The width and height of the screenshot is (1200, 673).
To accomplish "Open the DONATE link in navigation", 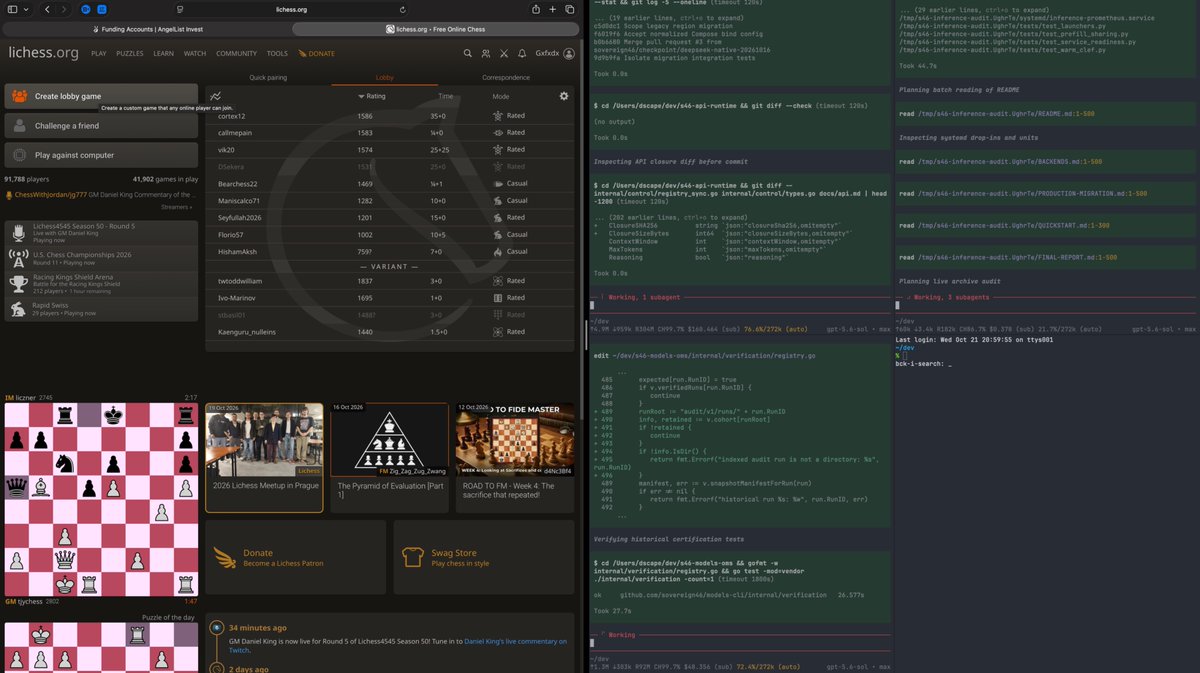I will tap(317, 54).
